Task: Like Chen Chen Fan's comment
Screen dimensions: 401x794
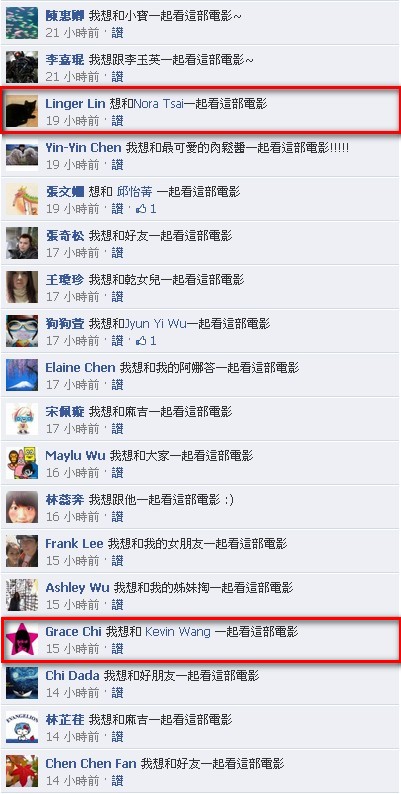Action: pyautogui.click(x=117, y=781)
